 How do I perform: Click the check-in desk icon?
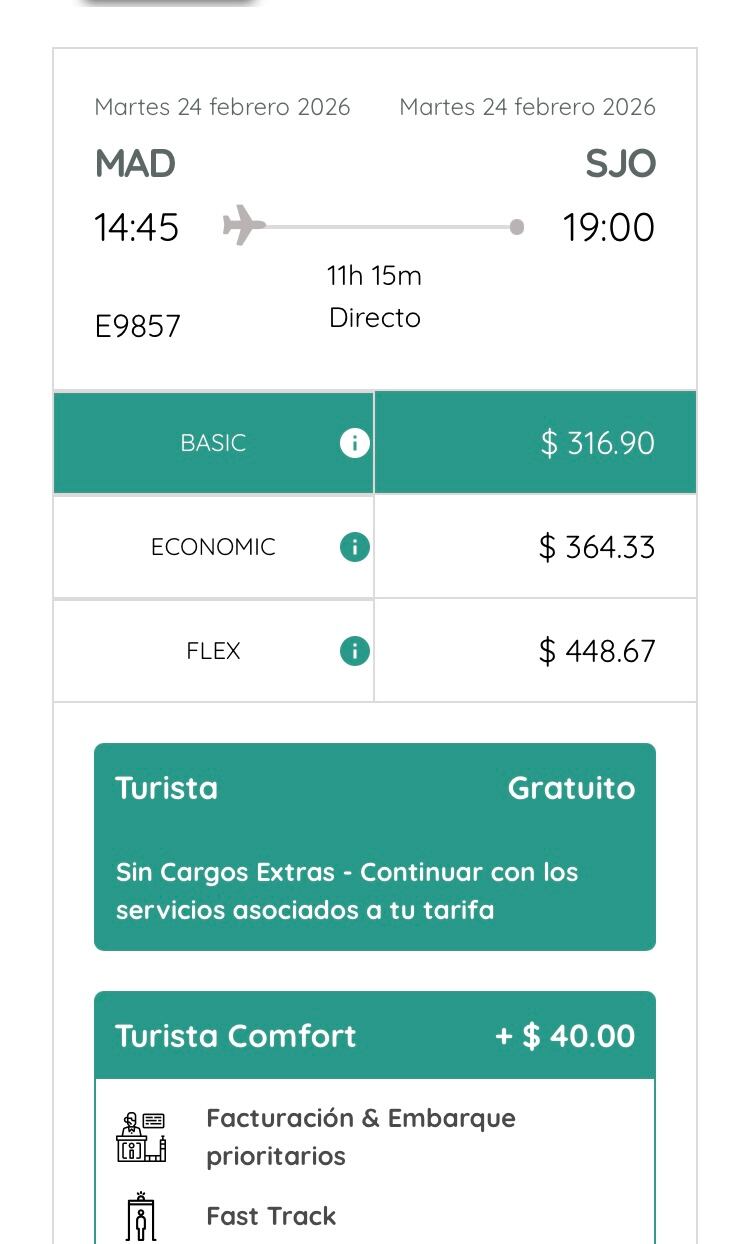click(141, 1137)
